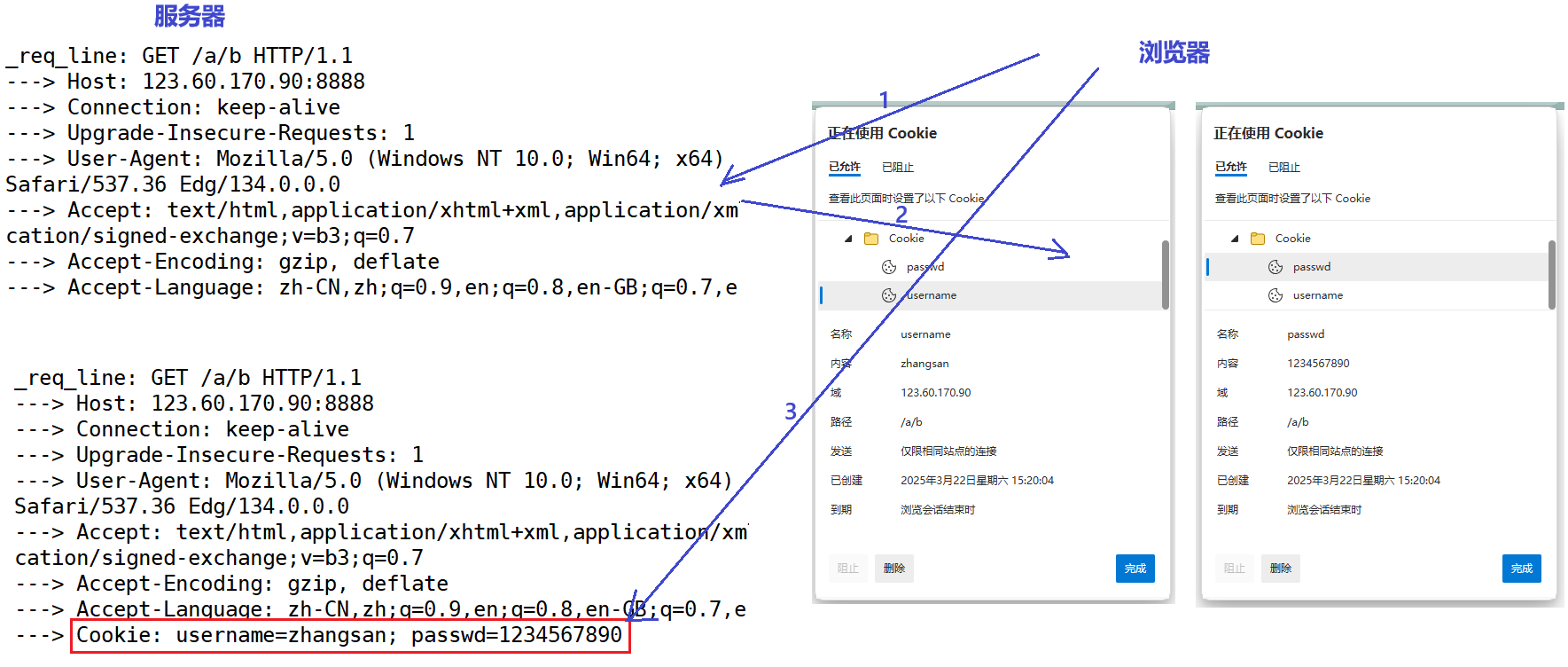Click the passwd cookie icon in left dialog

889,267
